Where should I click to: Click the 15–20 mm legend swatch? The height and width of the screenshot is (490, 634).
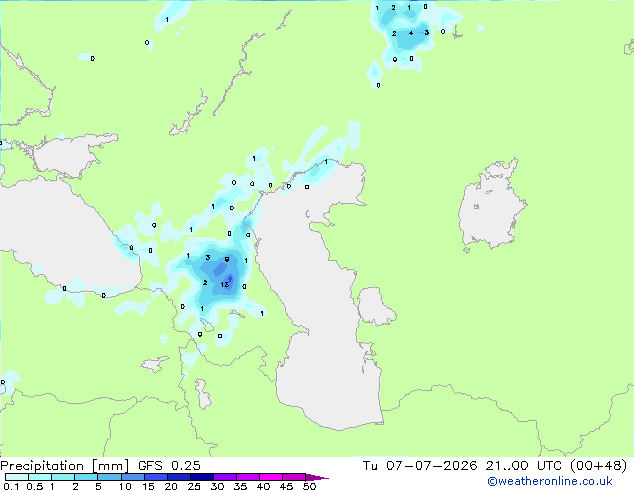(156, 477)
